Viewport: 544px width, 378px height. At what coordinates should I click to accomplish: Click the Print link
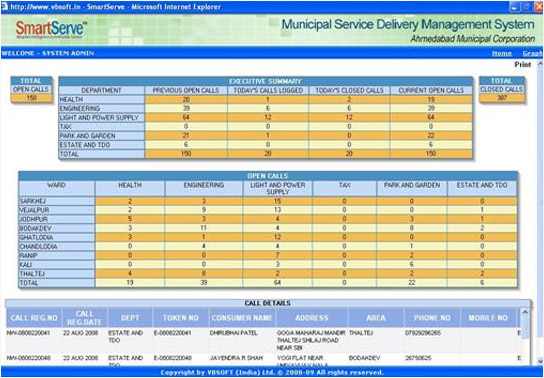coord(522,65)
